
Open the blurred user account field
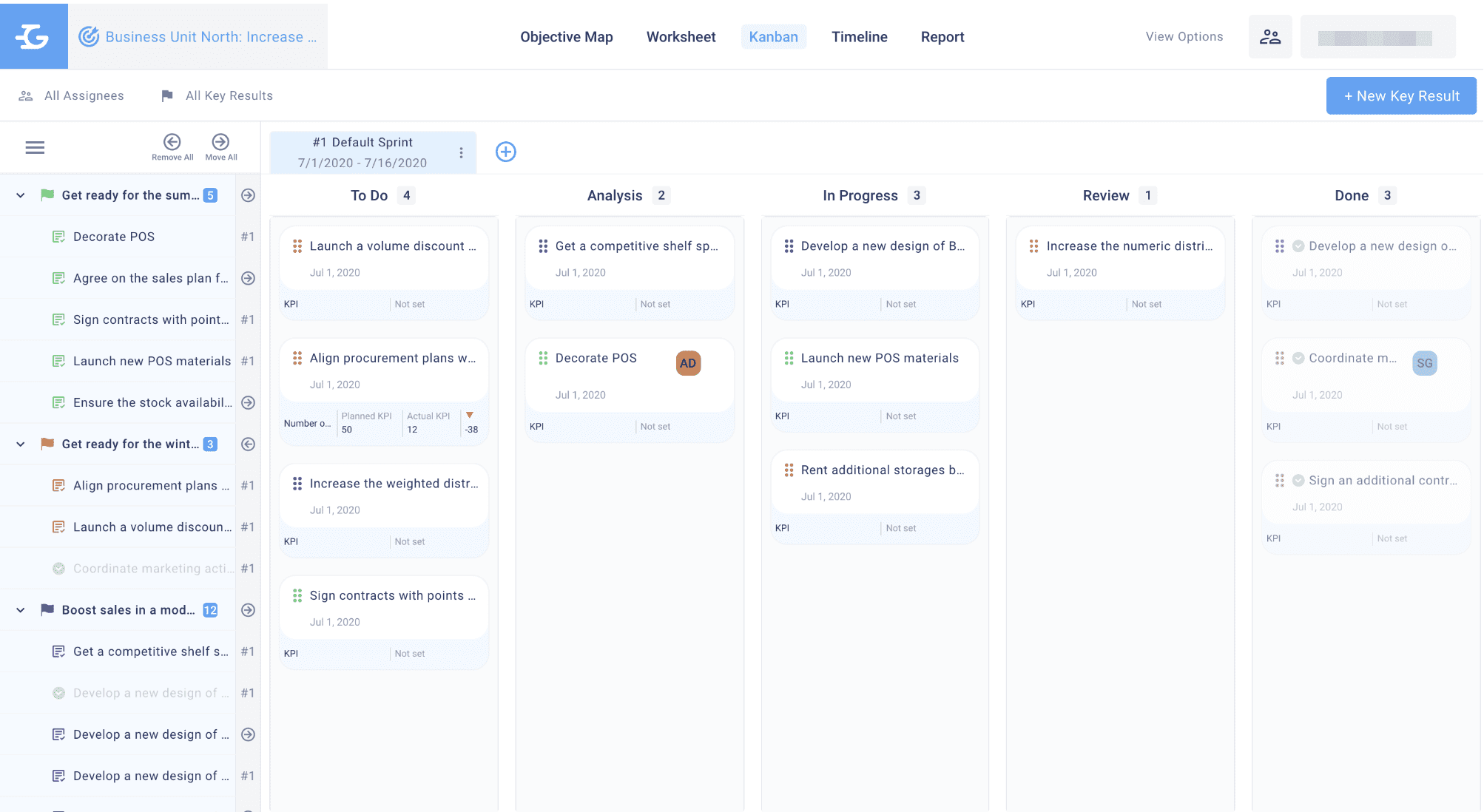[1377, 37]
